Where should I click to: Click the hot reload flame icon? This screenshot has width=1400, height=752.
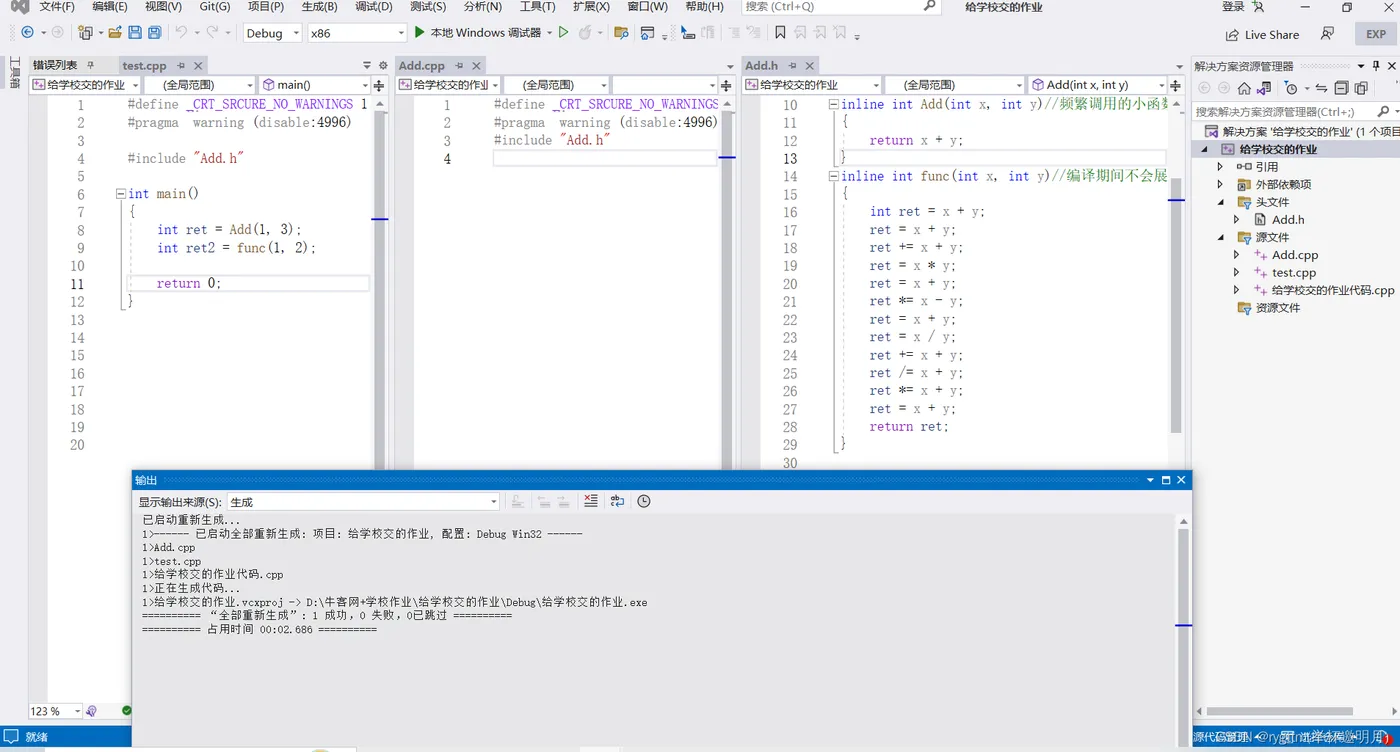tap(585, 33)
